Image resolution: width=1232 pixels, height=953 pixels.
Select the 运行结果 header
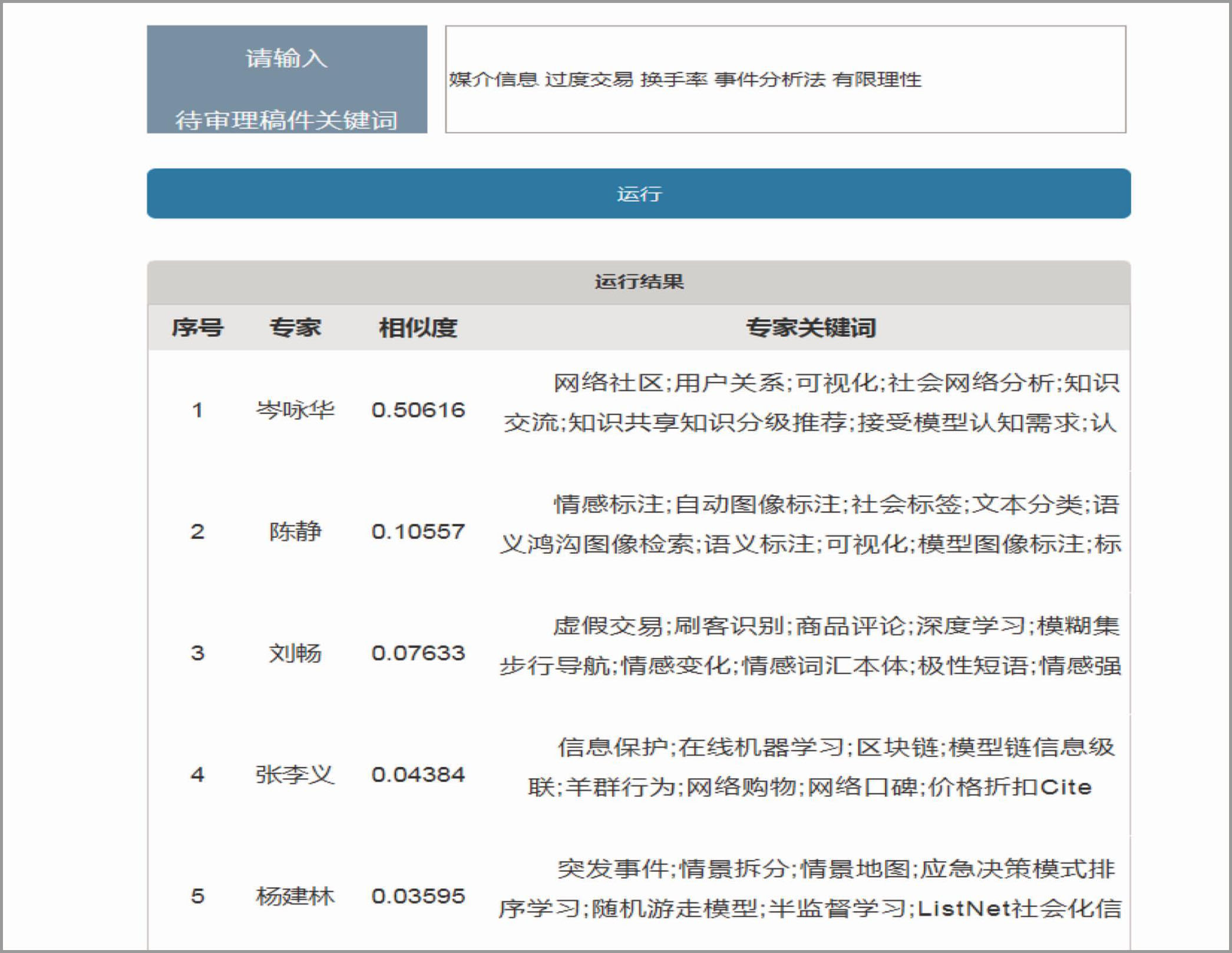639,282
